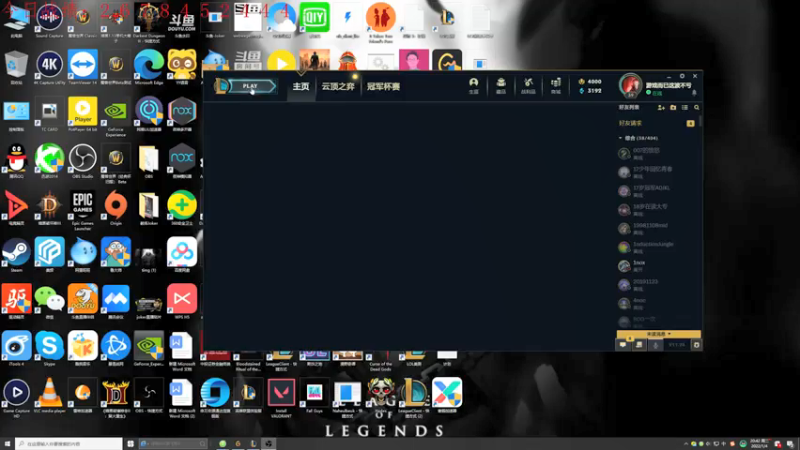
Task: Click the friend search magnifier icon
Action: (696, 108)
